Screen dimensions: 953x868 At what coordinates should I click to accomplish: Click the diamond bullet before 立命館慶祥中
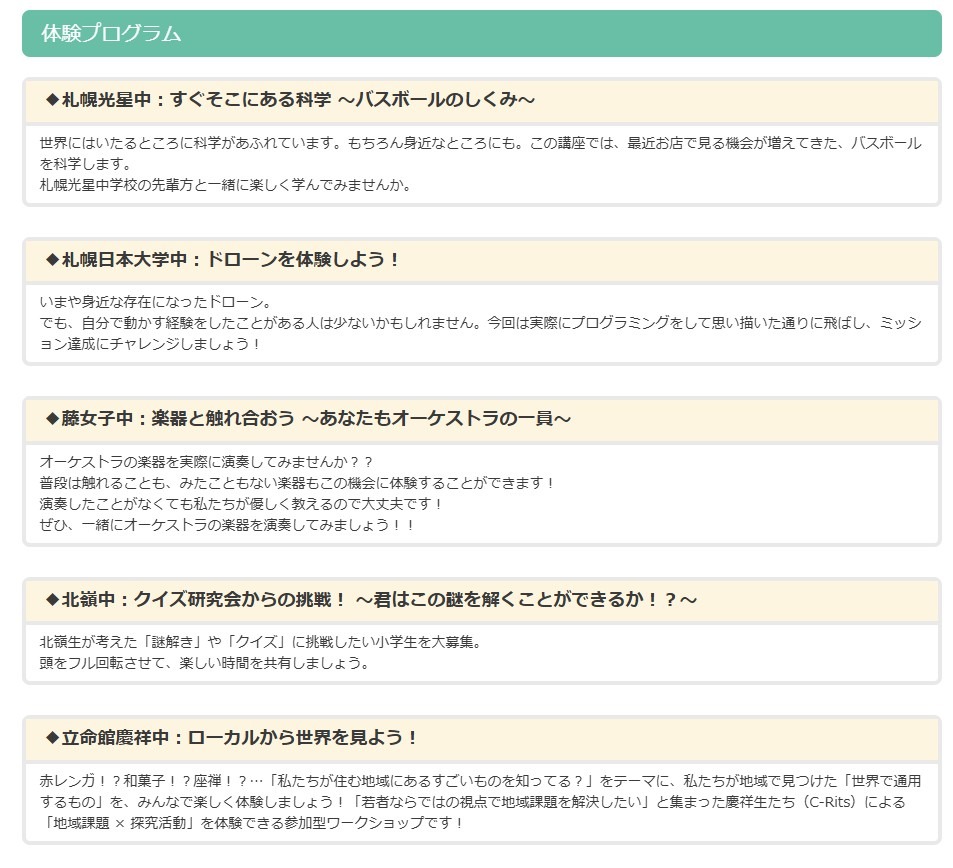[x=52, y=738]
